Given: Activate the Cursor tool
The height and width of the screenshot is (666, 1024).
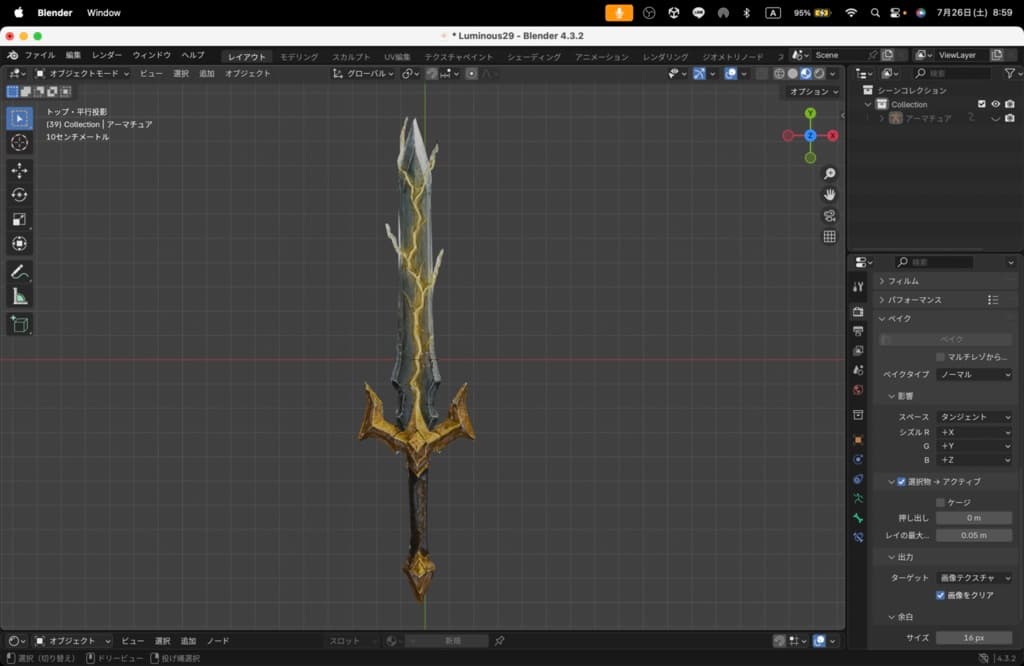Looking at the screenshot, I should (x=19, y=143).
